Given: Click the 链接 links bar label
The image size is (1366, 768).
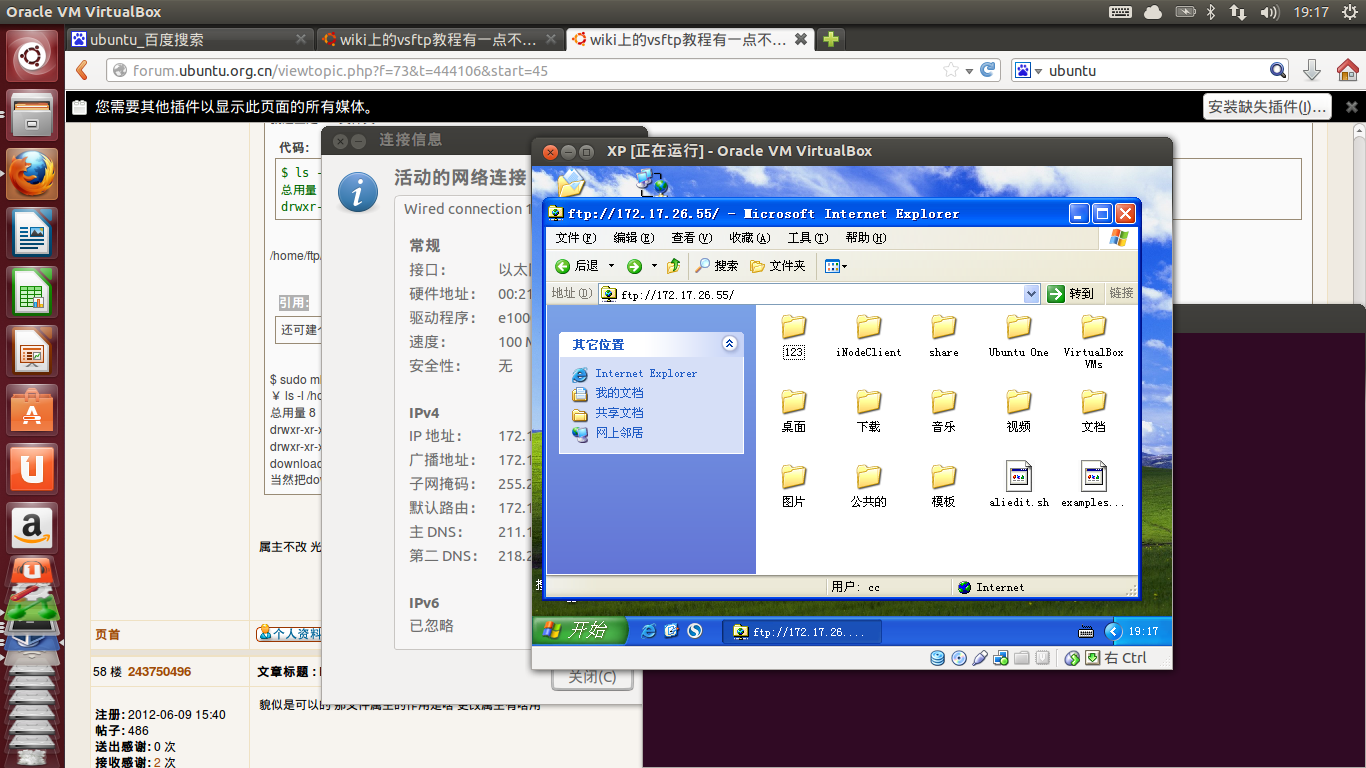Looking at the screenshot, I should [x=1121, y=293].
